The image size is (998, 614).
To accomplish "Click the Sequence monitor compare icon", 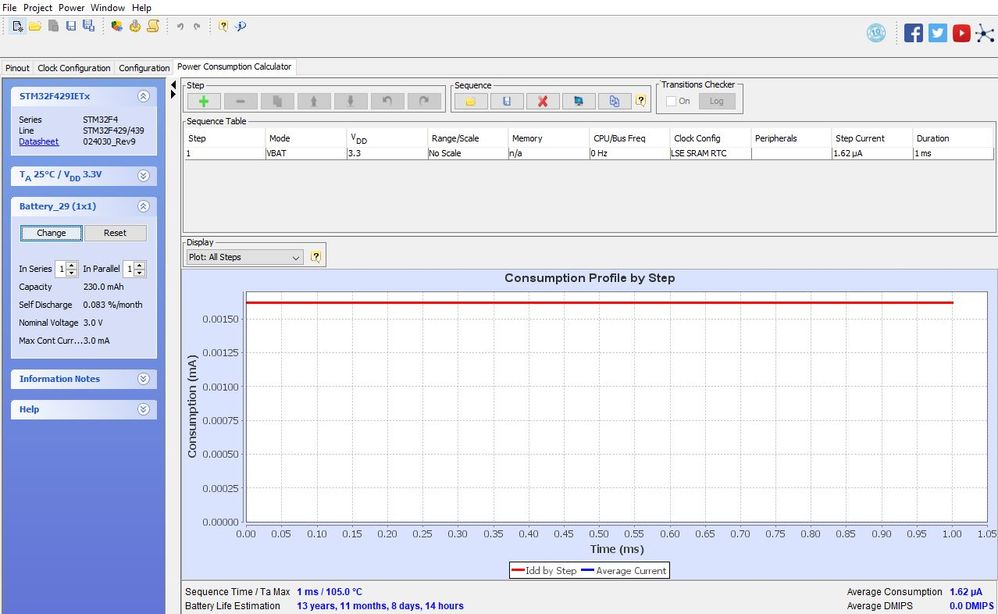I will click(579, 101).
